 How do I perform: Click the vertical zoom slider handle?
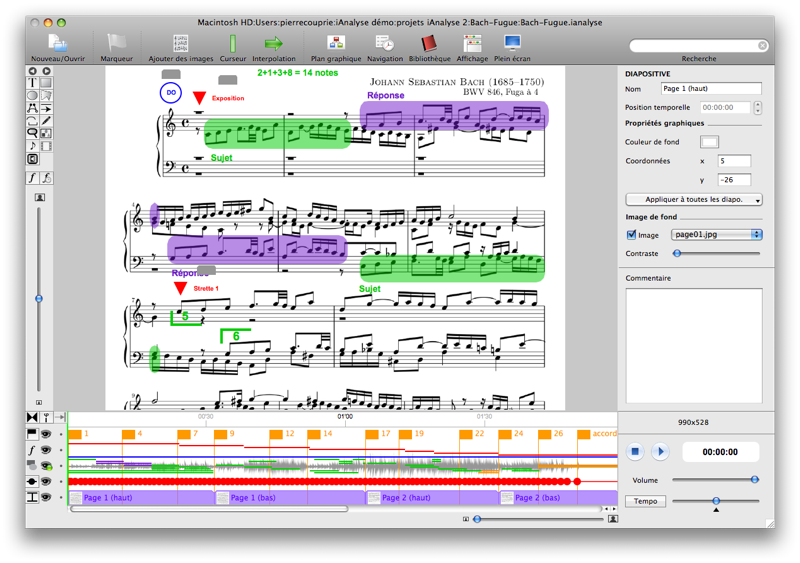[x=39, y=299]
